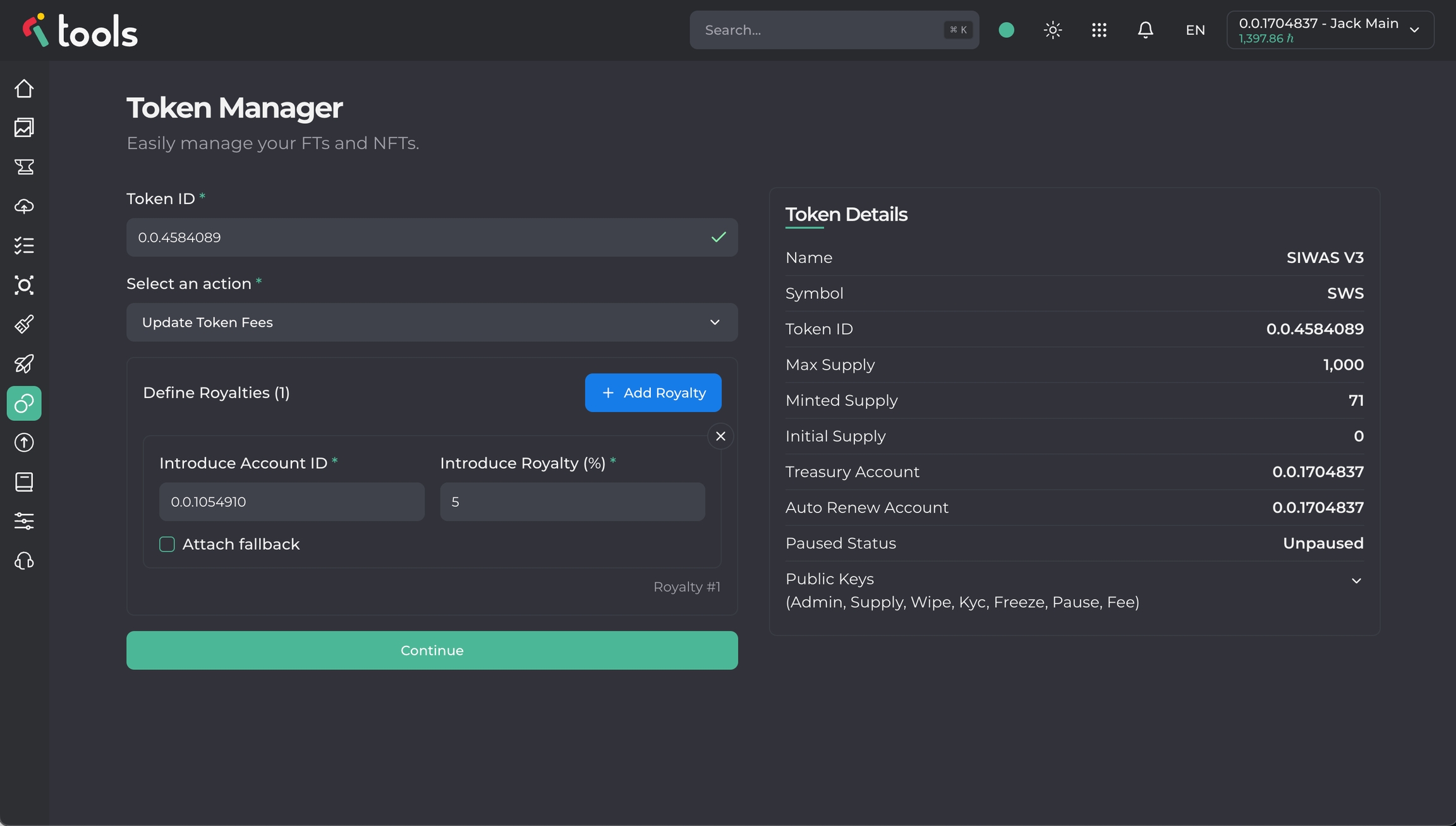Switch language via EN menu
Image resolution: width=1456 pixels, height=826 pixels.
1195,30
